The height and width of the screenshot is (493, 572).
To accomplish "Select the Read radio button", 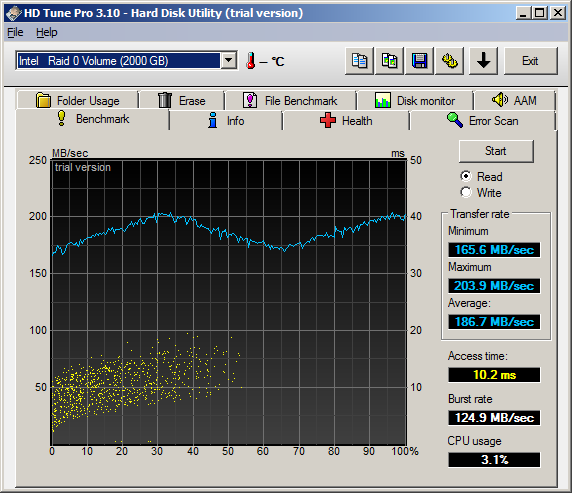I will coord(466,177).
